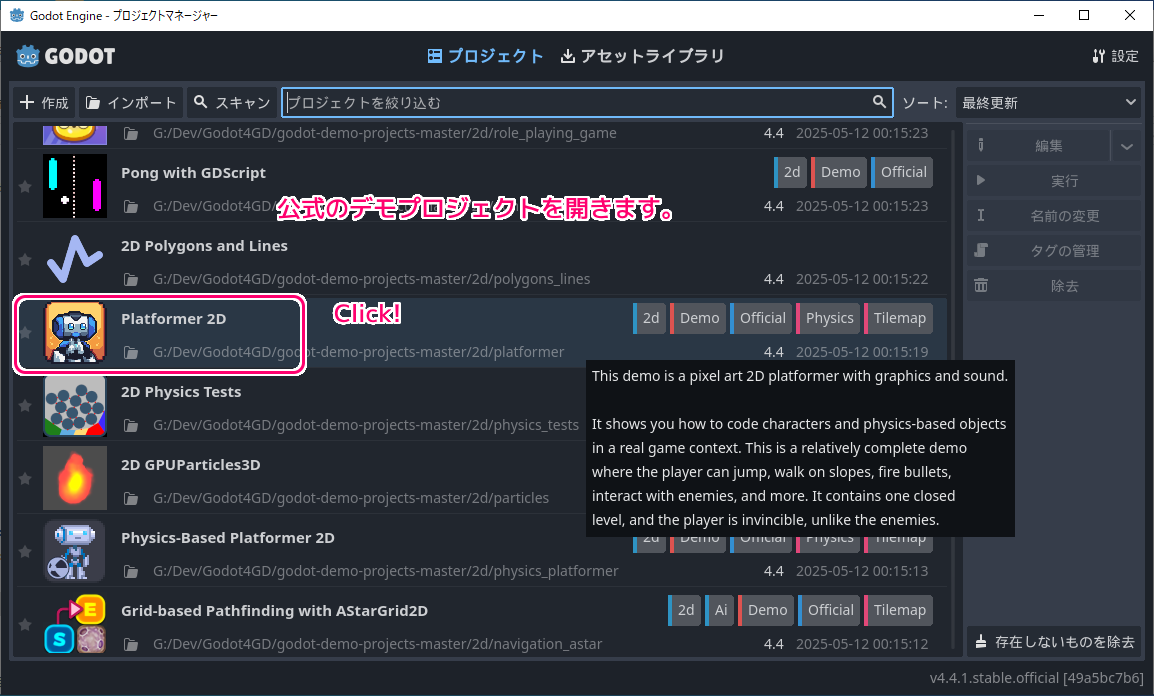Click the Grid-based Pathfinding project icon

tap(75, 624)
